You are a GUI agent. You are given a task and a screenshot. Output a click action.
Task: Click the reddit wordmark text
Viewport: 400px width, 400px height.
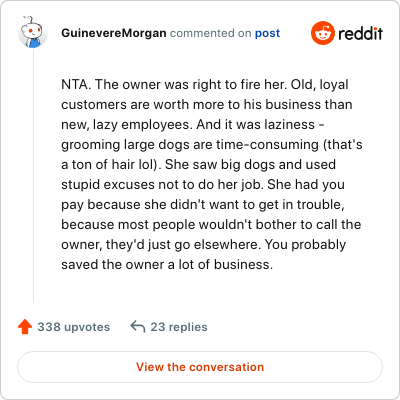tap(361, 33)
